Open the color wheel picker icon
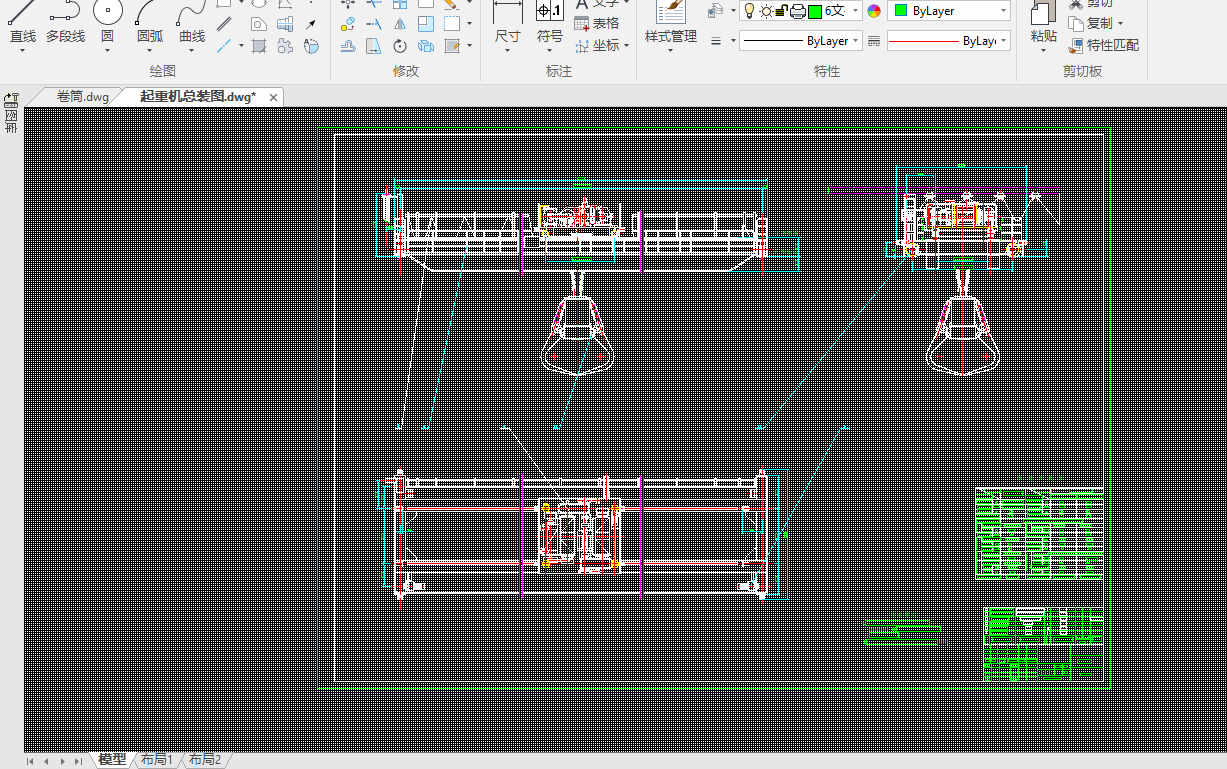The height and width of the screenshot is (769, 1227). tap(874, 11)
